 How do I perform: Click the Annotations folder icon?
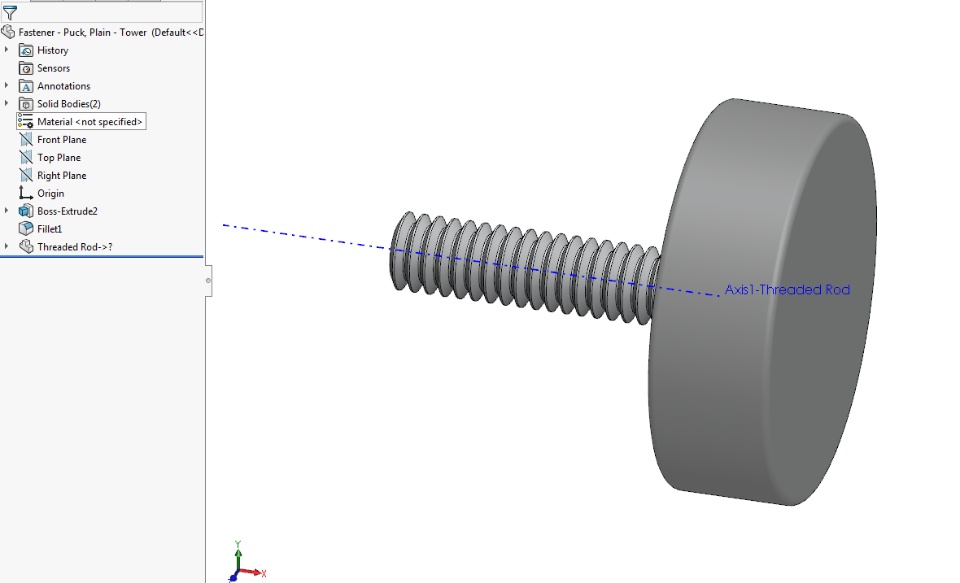(x=26, y=86)
